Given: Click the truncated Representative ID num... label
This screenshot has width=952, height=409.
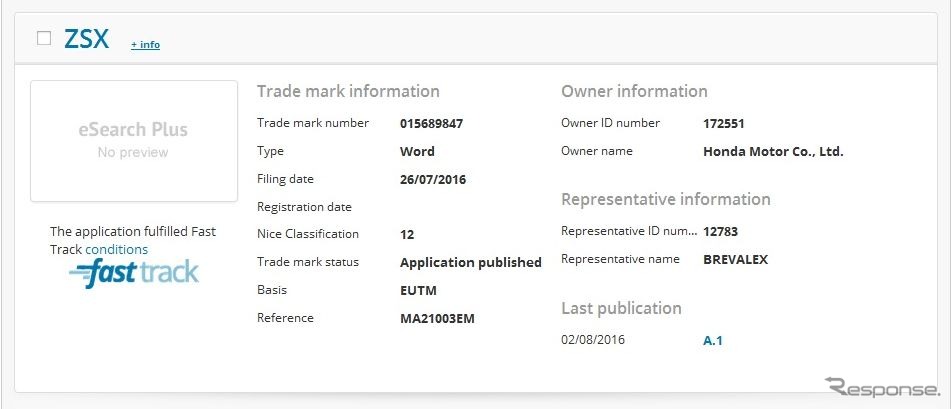Looking at the screenshot, I should pos(629,231).
